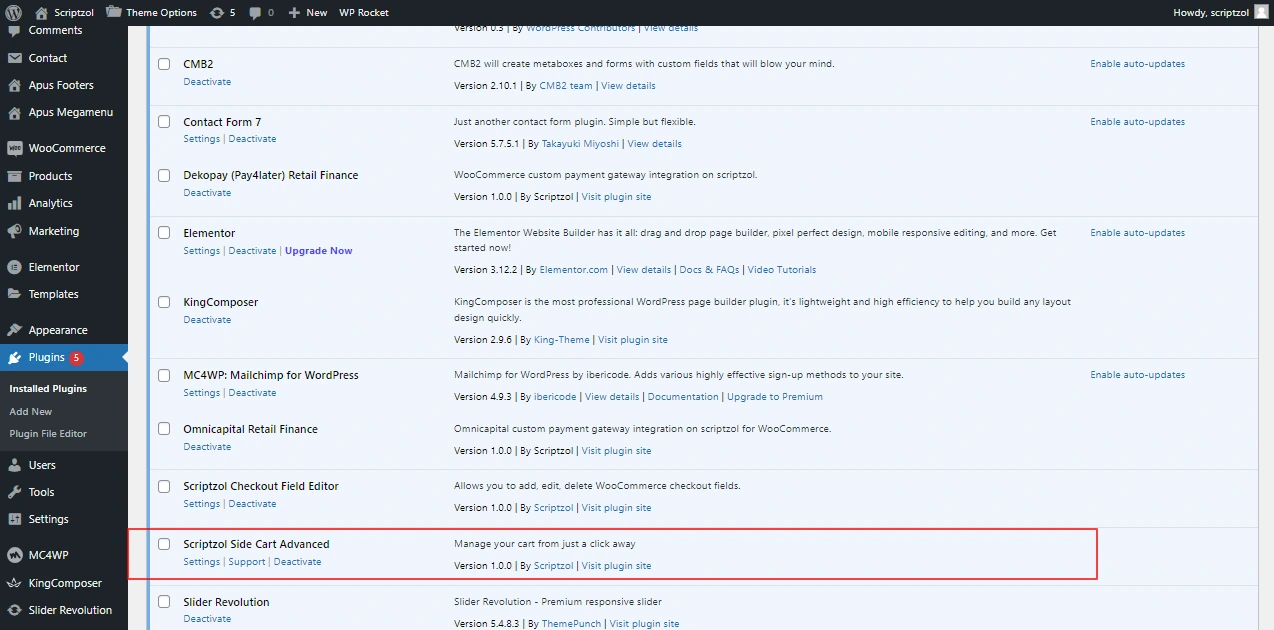Image resolution: width=1274 pixels, height=630 pixels.
Task: Click the Users sidebar icon
Action: (x=14, y=465)
